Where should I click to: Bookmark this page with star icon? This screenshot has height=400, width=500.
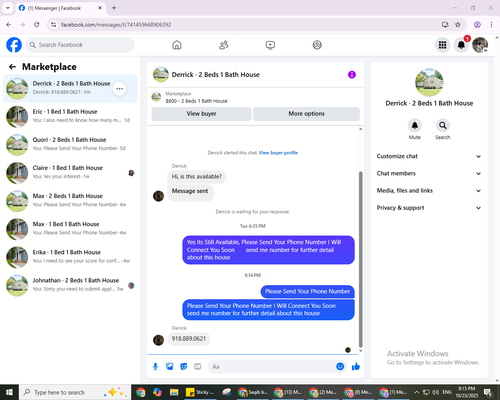coord(458,25)
